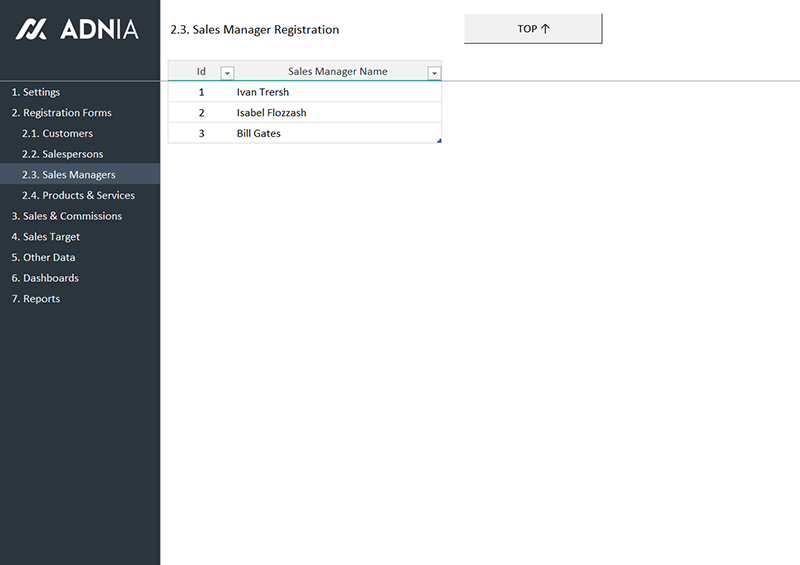800x565 pixels.
Task: Open 6. Dashboards from the sidebar
Action: [45, 278]
